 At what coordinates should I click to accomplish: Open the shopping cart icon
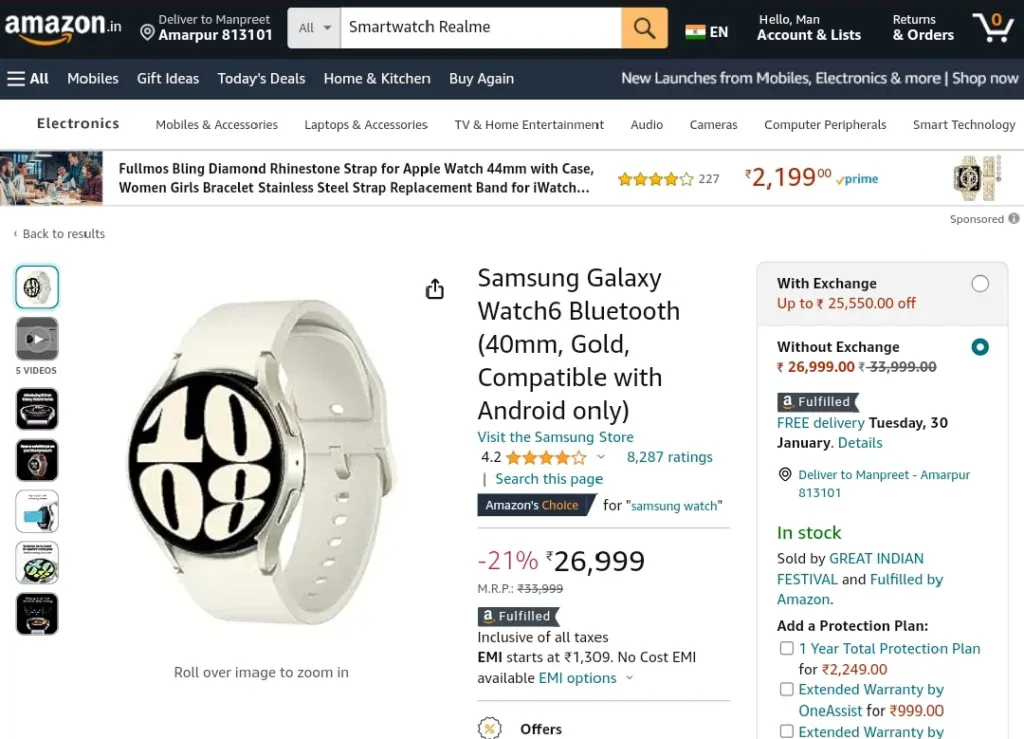click(x=993, y=28)
